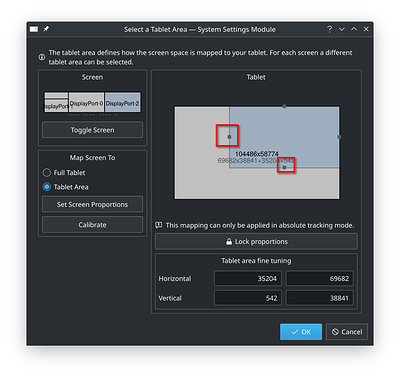400x376 pixels.
Task: Grab the left edge handle of tablet area
Action: pyautogui.click(x=229, y=137)
